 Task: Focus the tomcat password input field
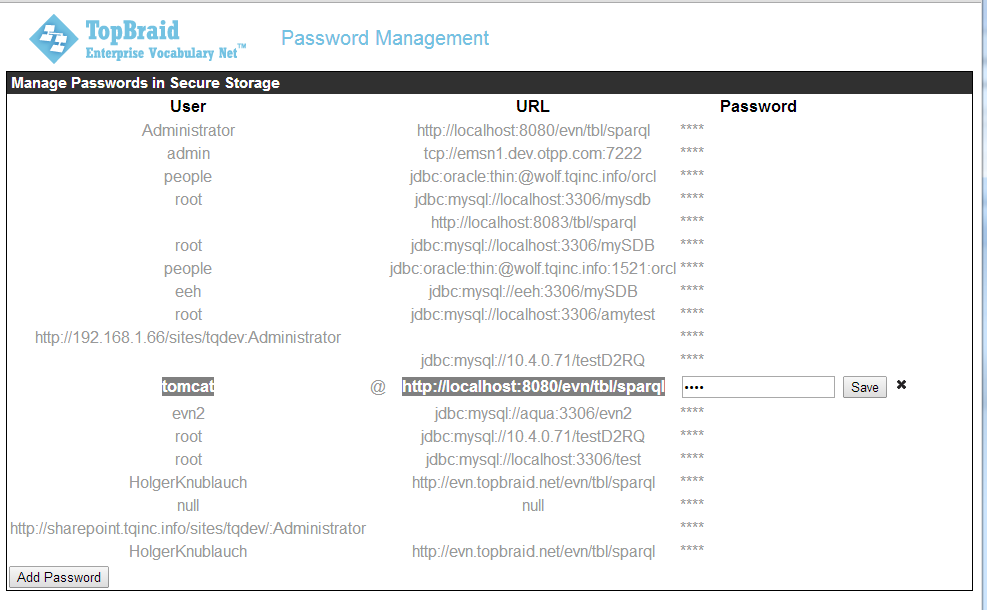pos(758,387)
